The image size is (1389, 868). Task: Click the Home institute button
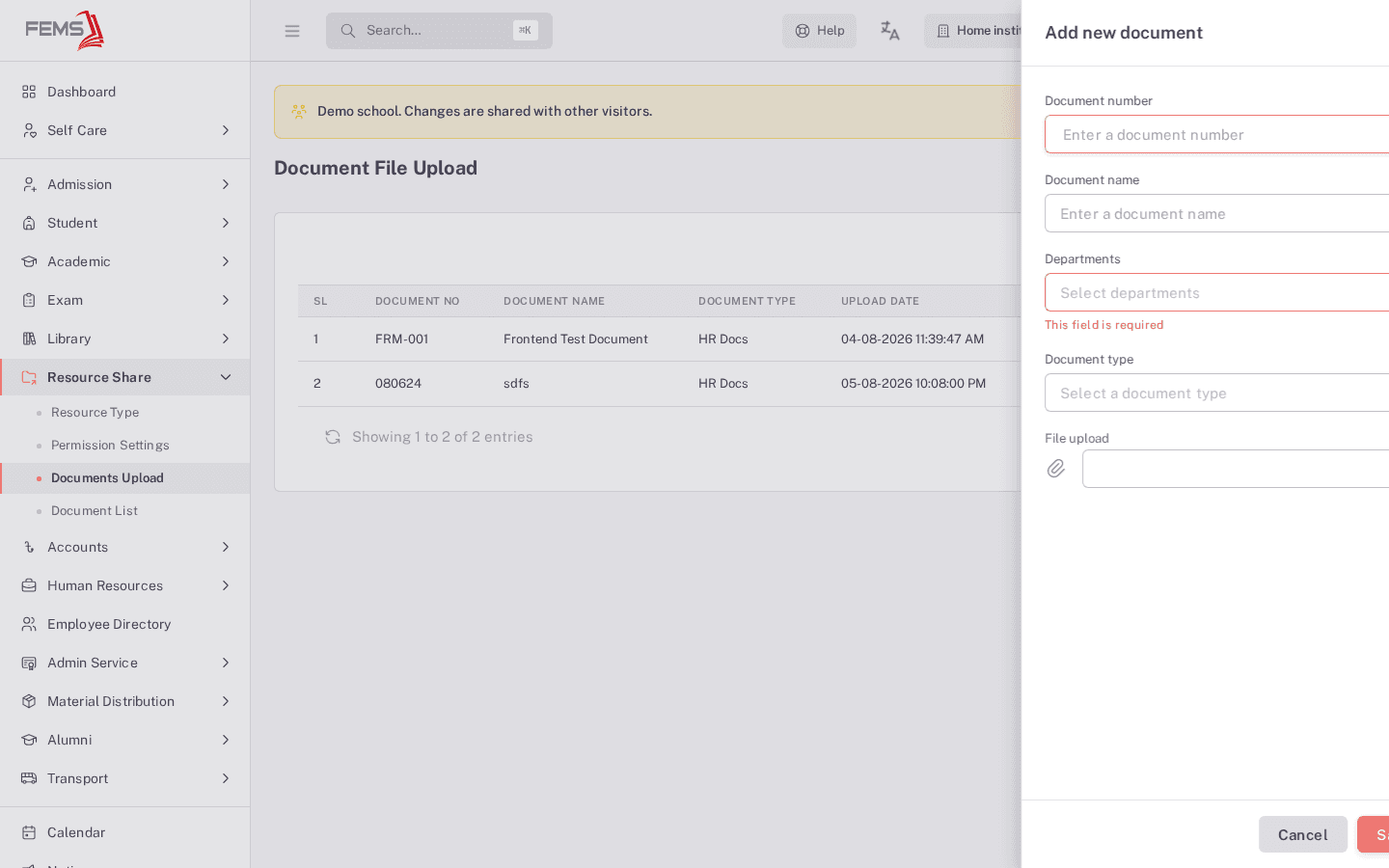click(973, 31)
